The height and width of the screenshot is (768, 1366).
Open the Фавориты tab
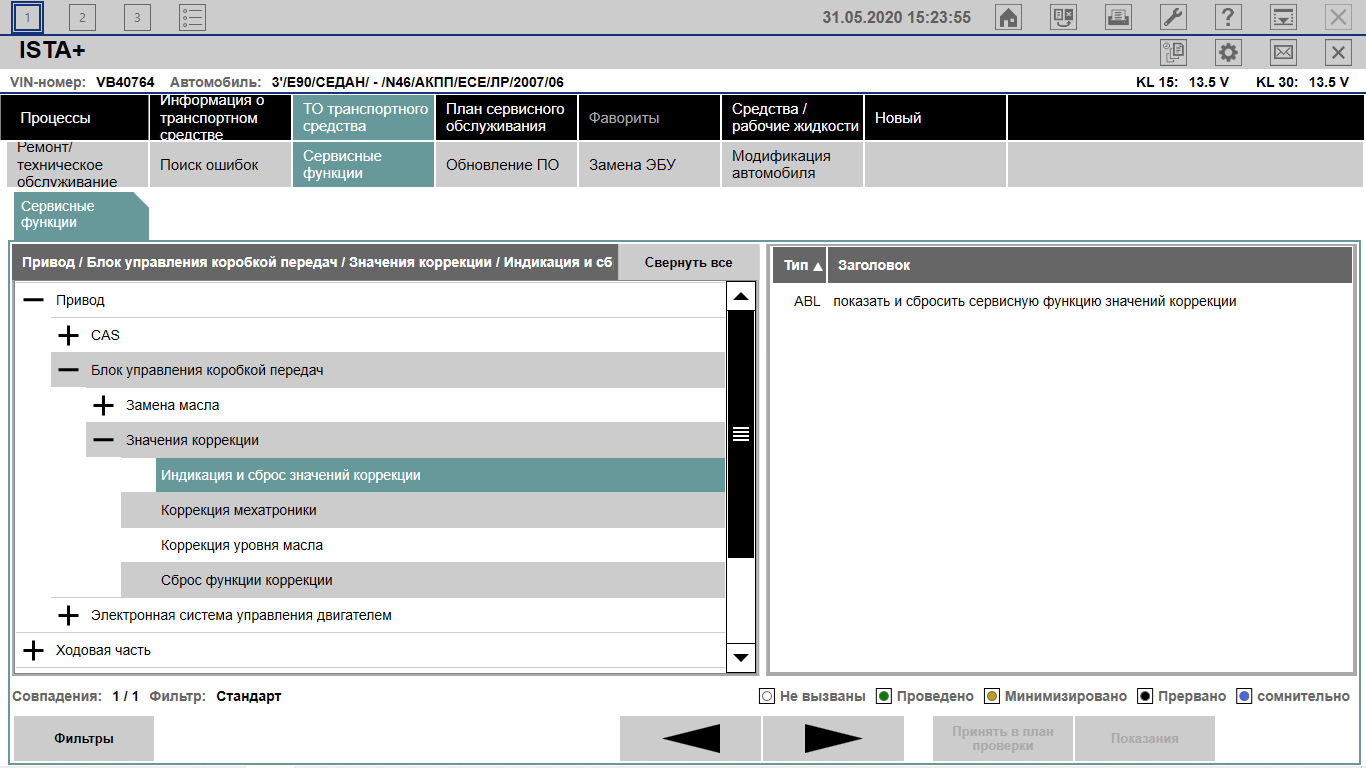[x=649, y=118]
